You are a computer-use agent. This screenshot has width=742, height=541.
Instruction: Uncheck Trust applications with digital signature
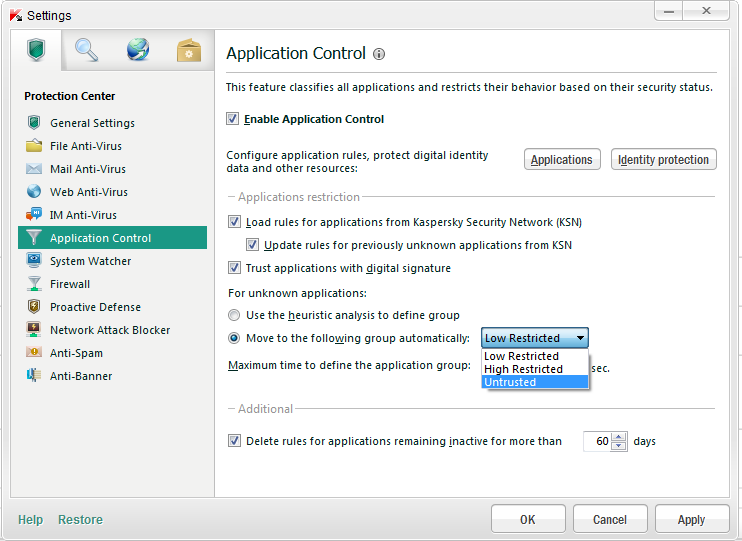coord(235,268)
